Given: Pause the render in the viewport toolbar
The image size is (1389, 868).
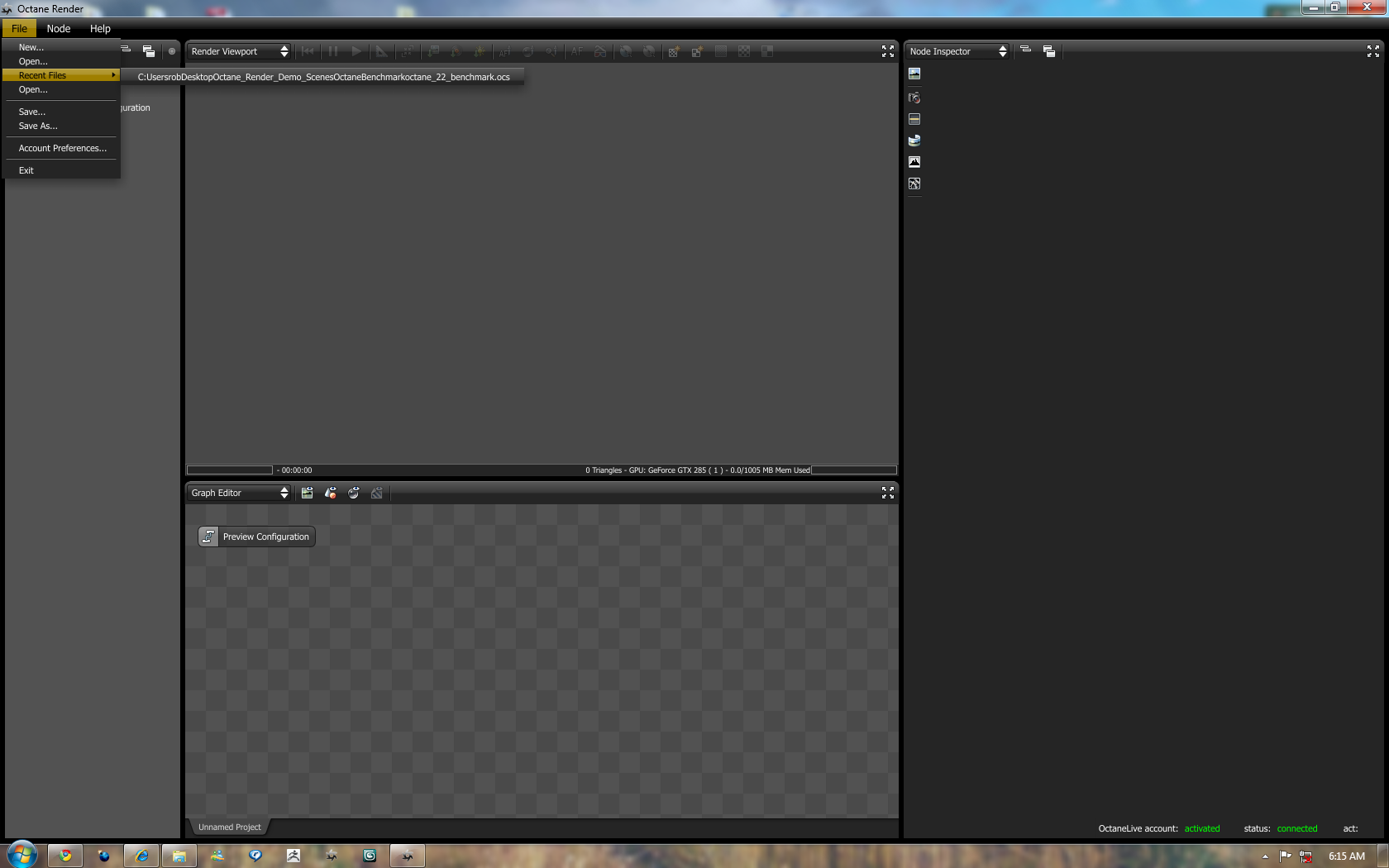Looking at the screenshot, I should coord(333,51).
